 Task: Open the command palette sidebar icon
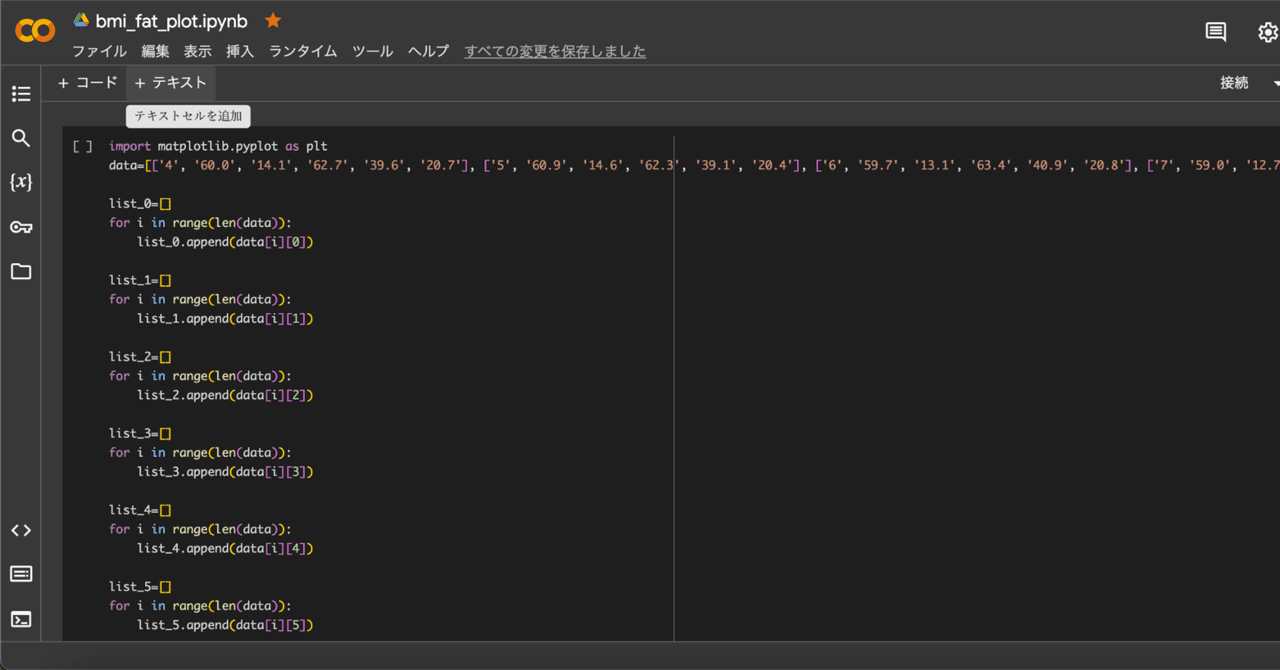[20, 573]
